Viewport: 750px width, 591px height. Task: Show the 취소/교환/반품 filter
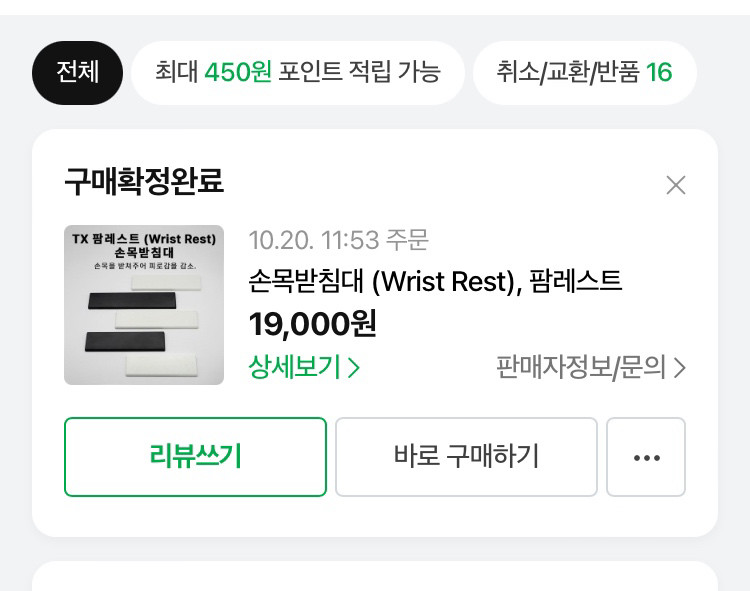(584, 73)
